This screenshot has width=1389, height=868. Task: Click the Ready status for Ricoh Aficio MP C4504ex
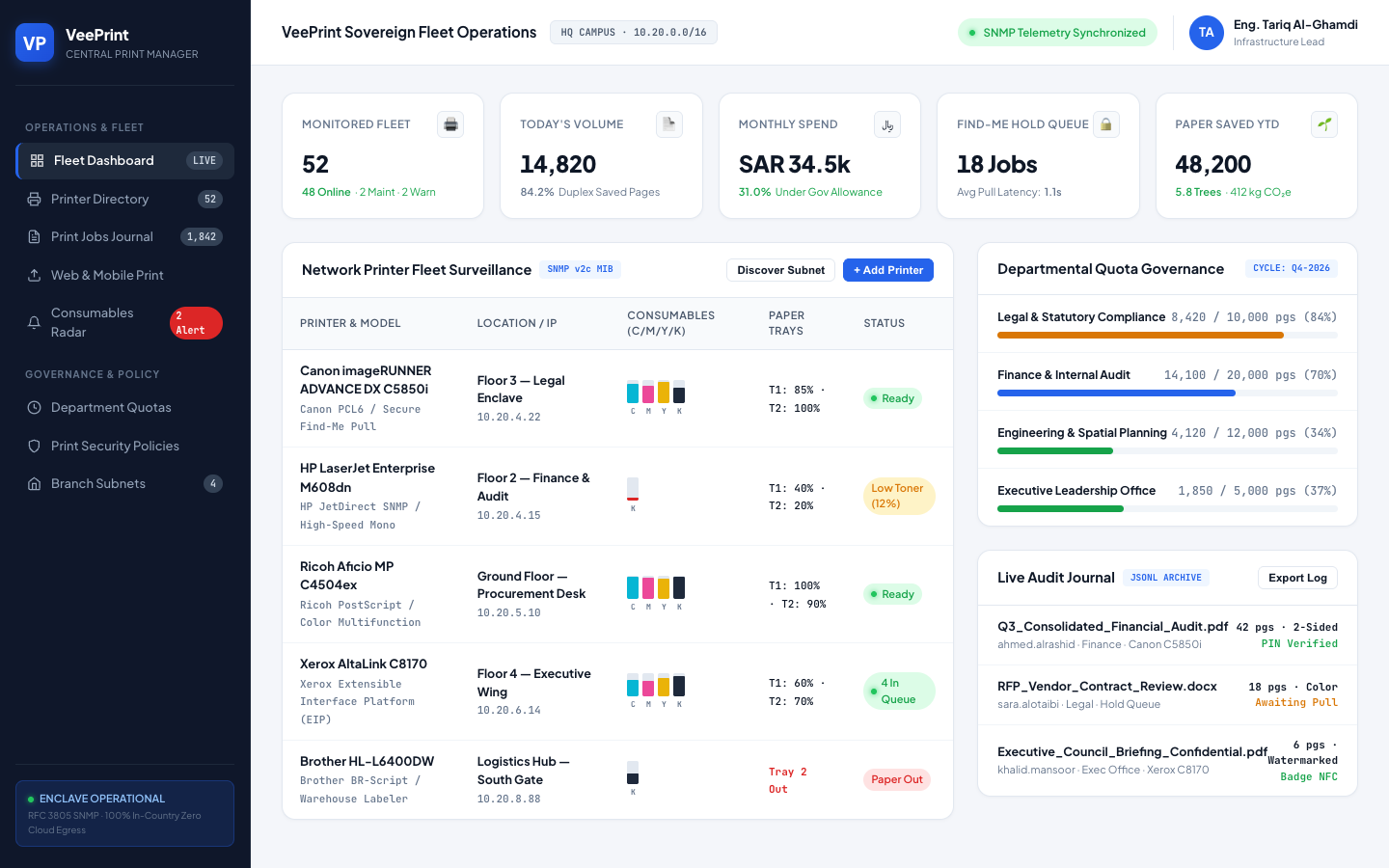[x=892, y=594]
